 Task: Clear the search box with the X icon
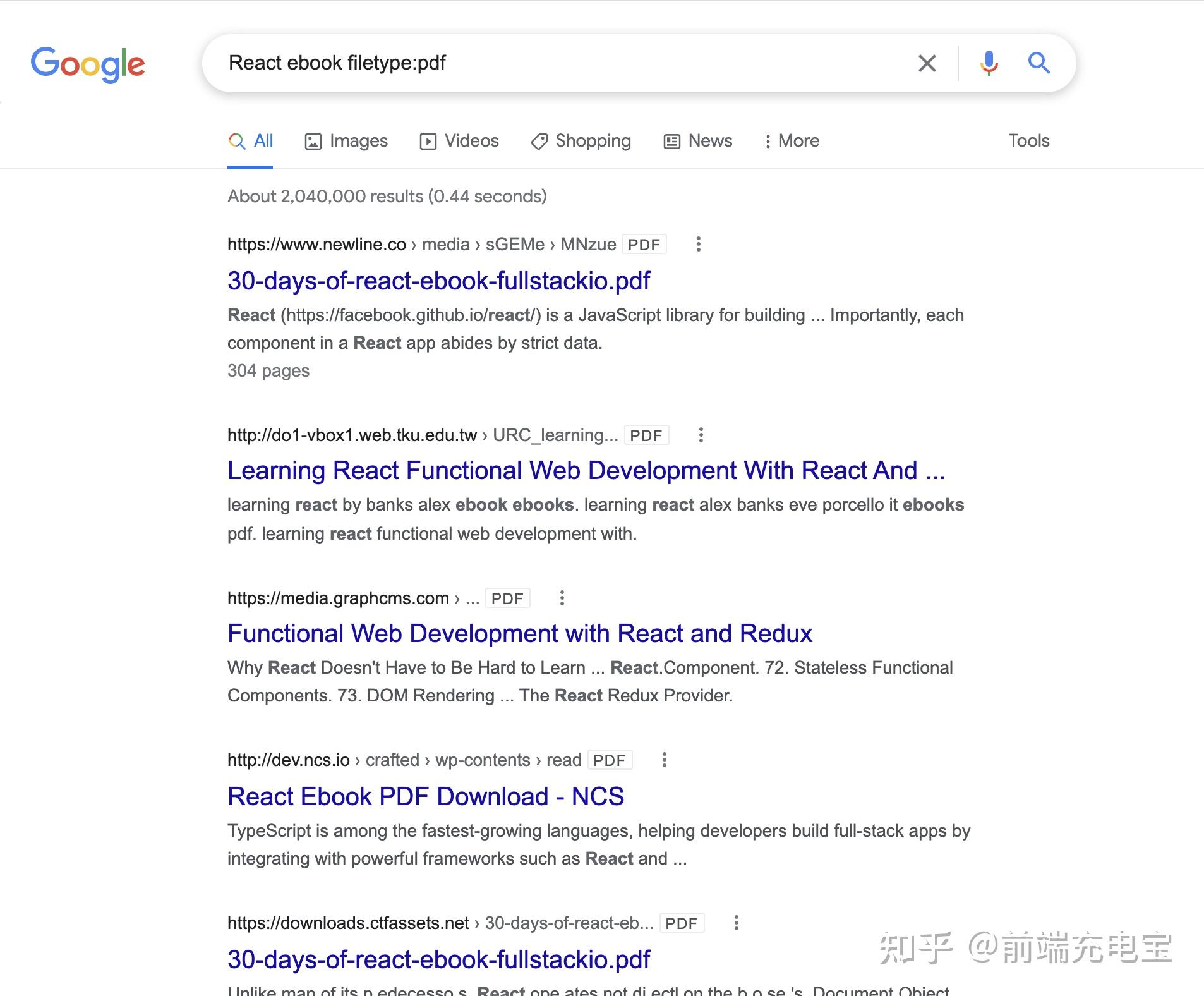927,63
